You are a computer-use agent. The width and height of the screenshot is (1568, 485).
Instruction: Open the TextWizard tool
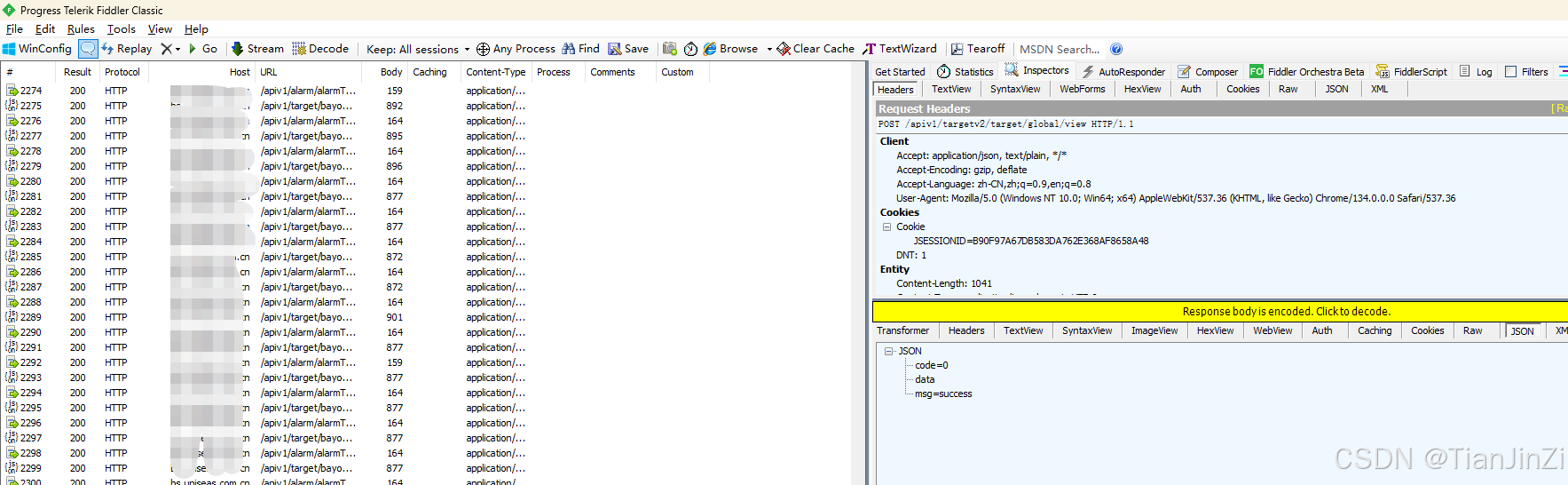900,49
